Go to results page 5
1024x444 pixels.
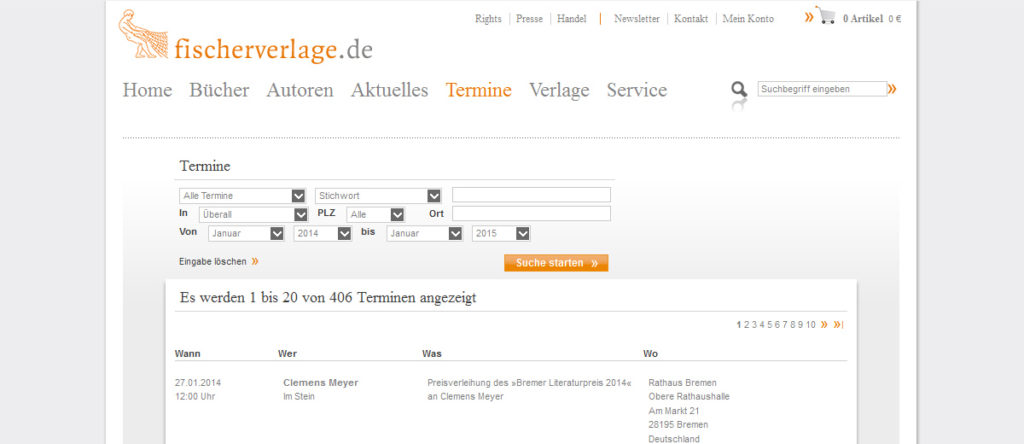[x=769, y=325]
